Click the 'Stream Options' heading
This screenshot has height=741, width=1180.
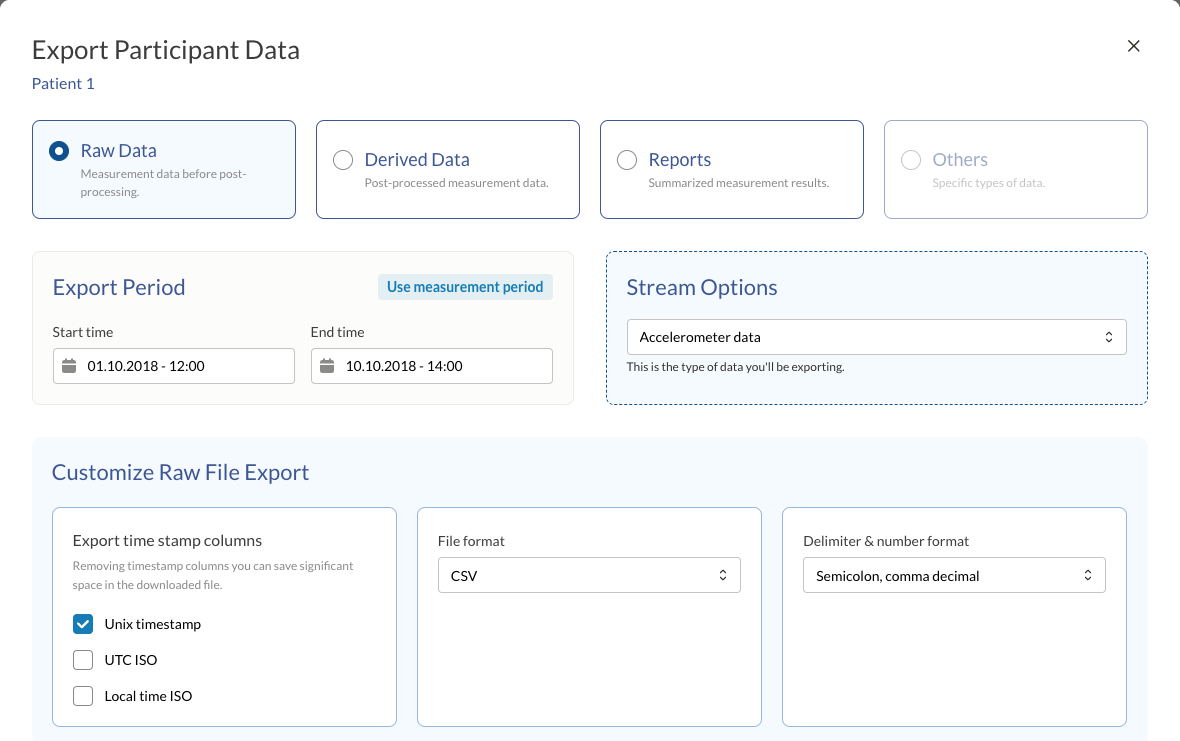click(702, 287)
